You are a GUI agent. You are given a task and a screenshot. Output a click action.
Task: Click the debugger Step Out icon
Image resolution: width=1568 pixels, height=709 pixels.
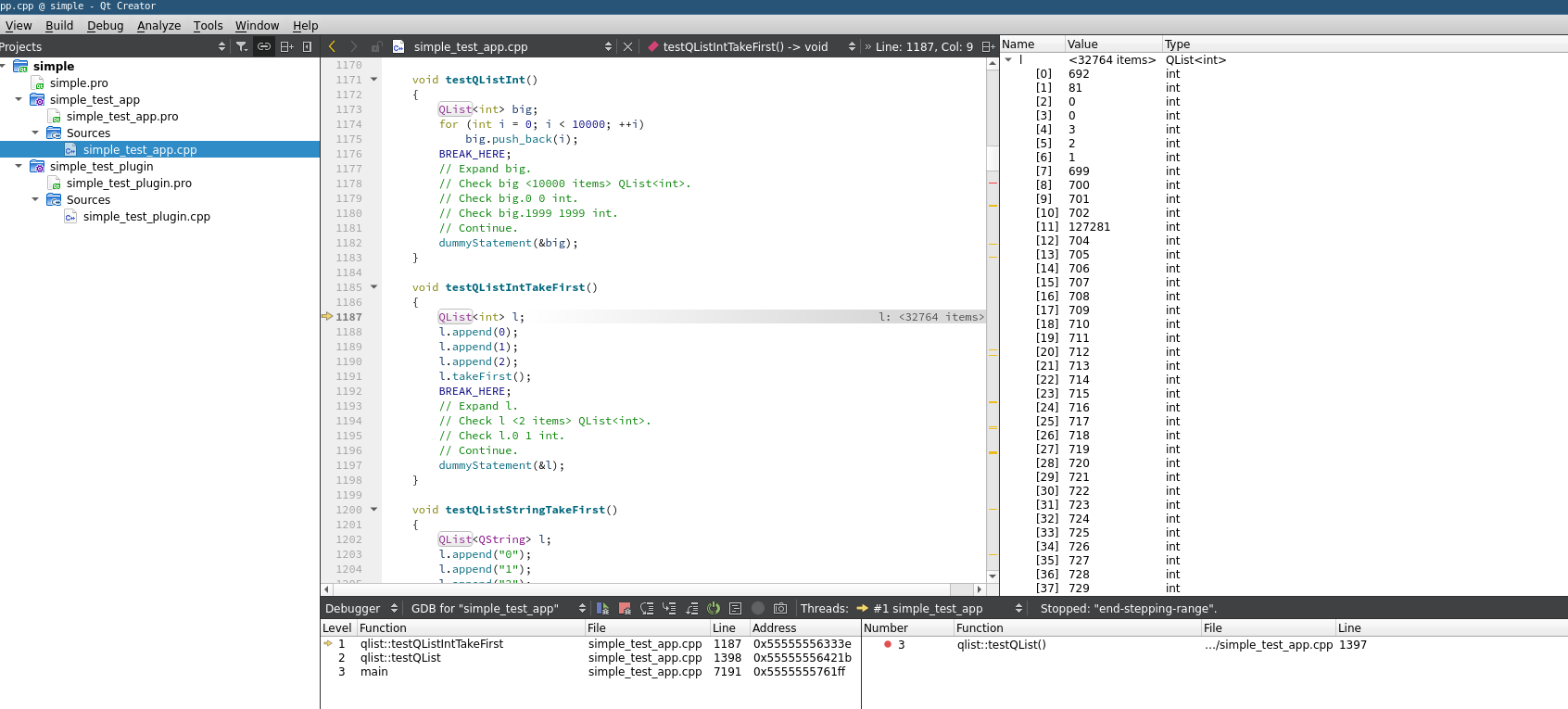coord(691,609)
